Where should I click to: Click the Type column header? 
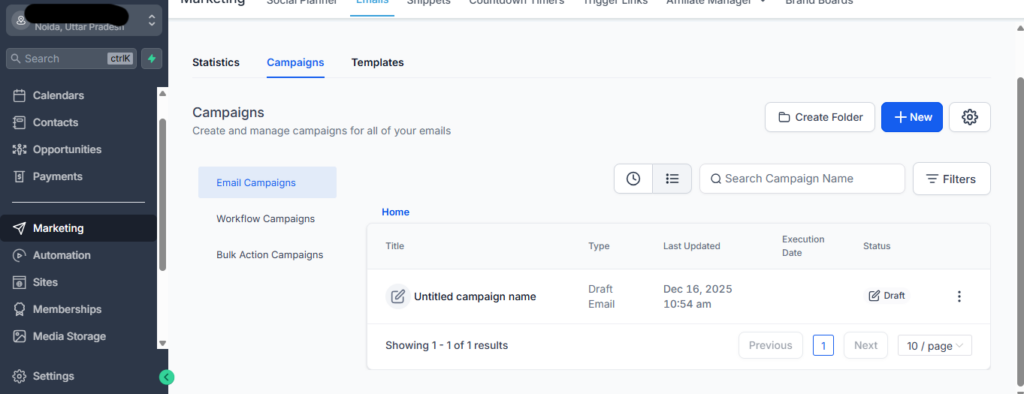(x=599, y=246)
